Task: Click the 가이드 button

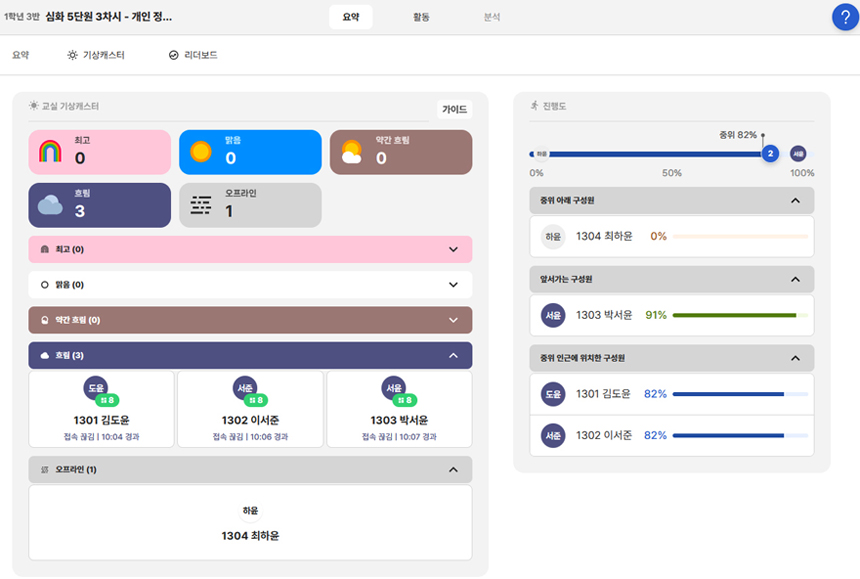Action: click(x=455, y=109)
